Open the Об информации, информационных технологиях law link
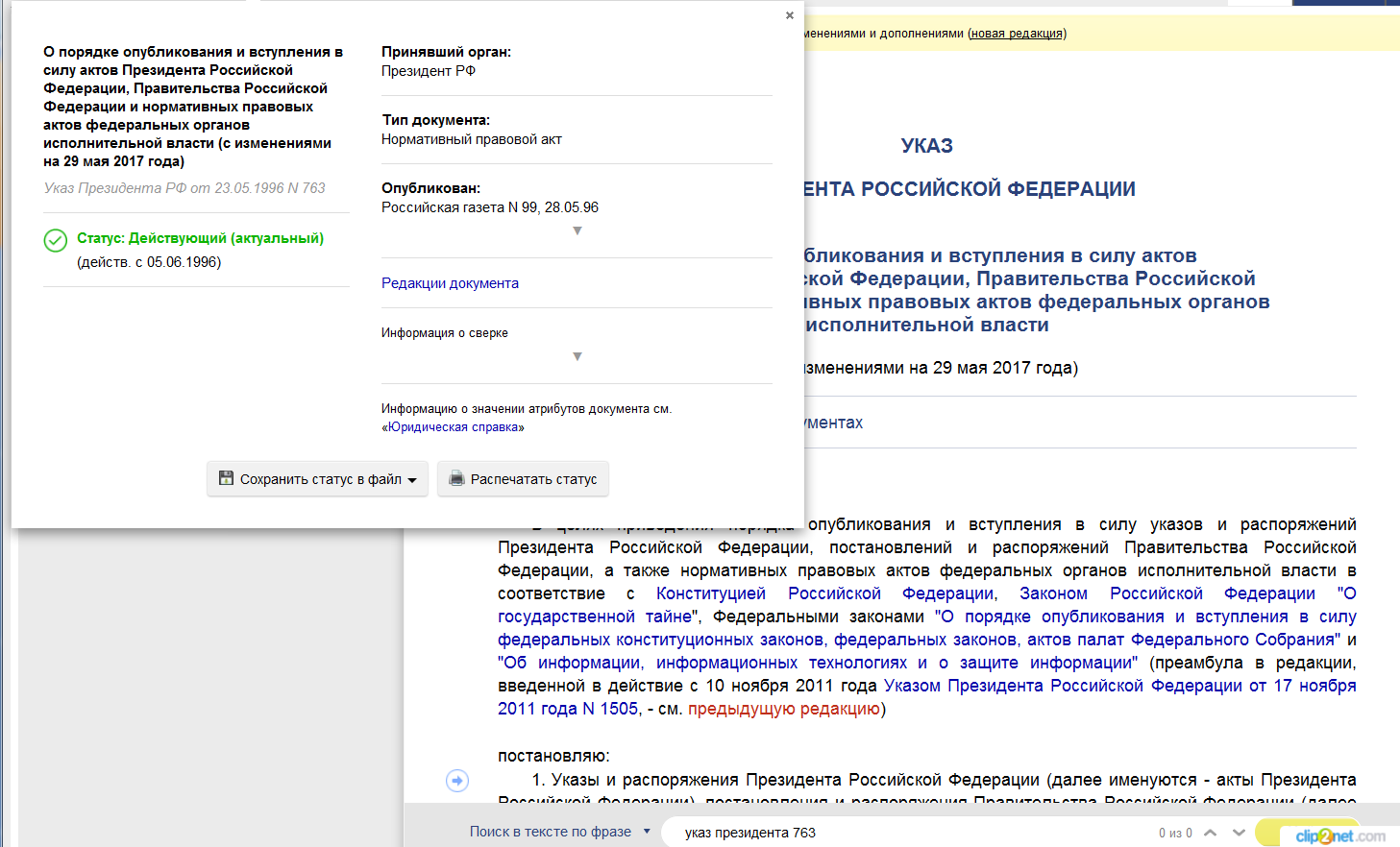1400x847 pixels. pyautogui.click(x=817, y=663)
